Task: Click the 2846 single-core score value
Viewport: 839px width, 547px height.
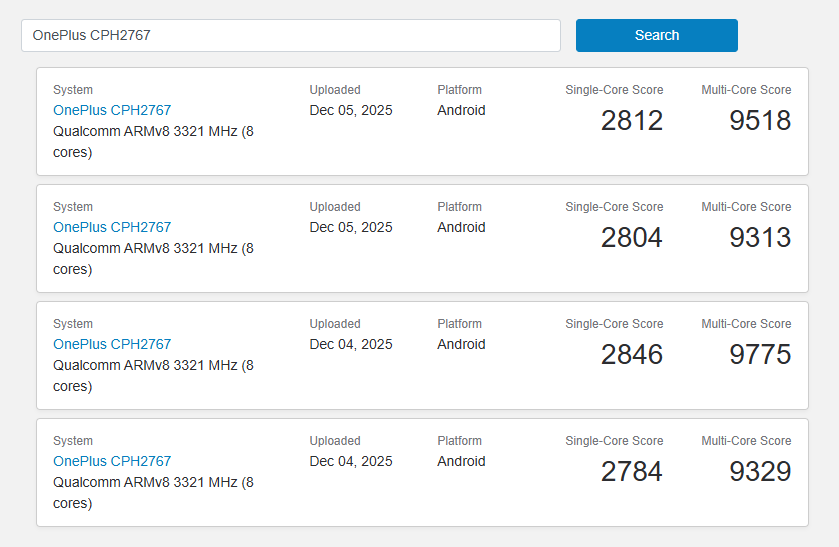Action: 632,355
